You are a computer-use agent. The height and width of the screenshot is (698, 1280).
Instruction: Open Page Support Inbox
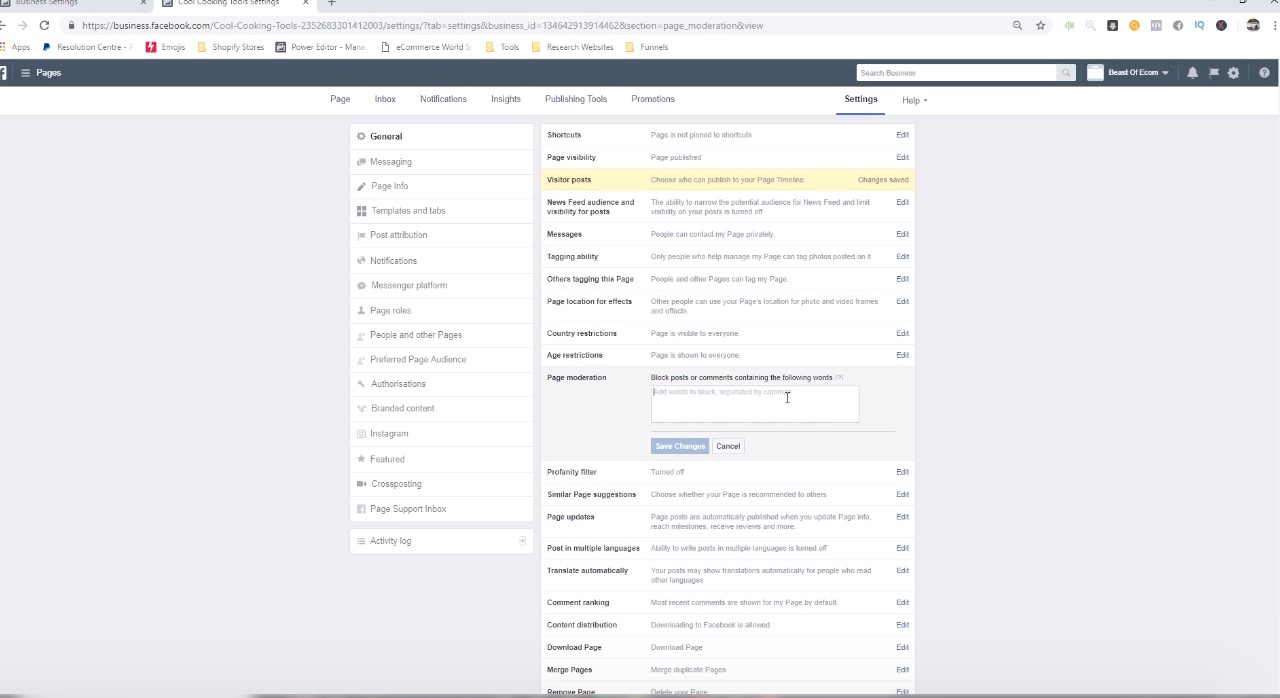[x=441, y=509]
